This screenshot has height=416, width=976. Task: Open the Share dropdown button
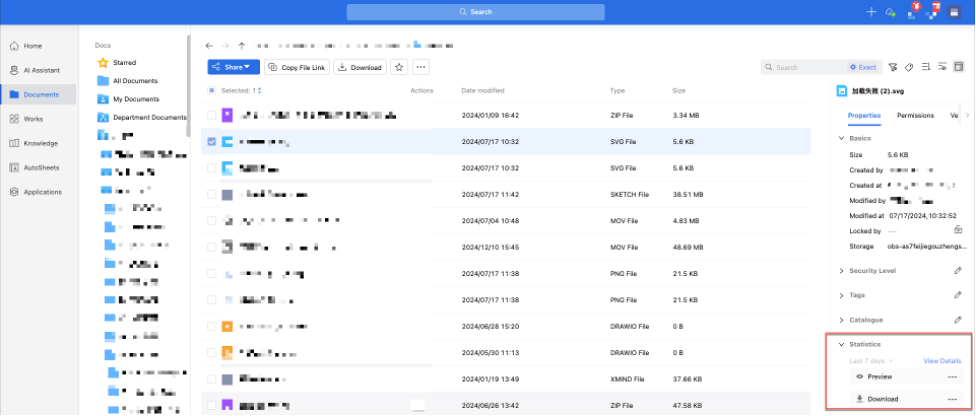[233, 67]
